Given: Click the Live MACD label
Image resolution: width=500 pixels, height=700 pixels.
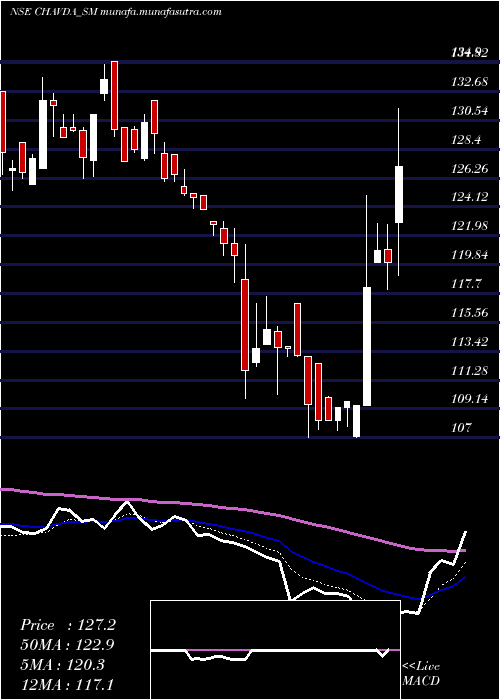Looking at the screenshot, I should [x=421, y=673].
